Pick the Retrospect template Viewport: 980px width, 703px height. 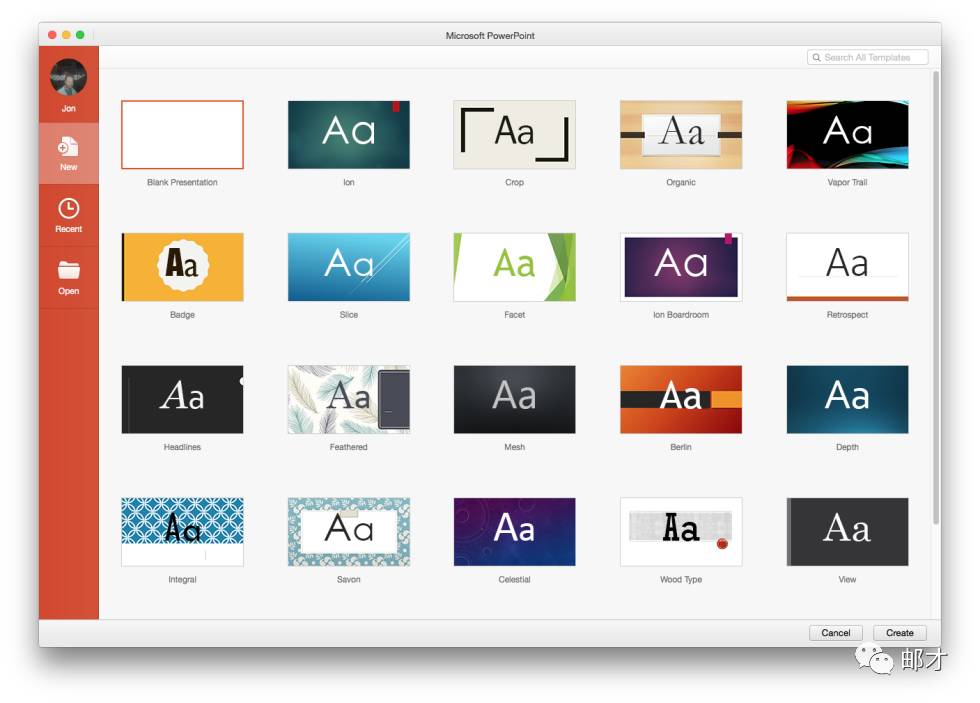[847, 267]
